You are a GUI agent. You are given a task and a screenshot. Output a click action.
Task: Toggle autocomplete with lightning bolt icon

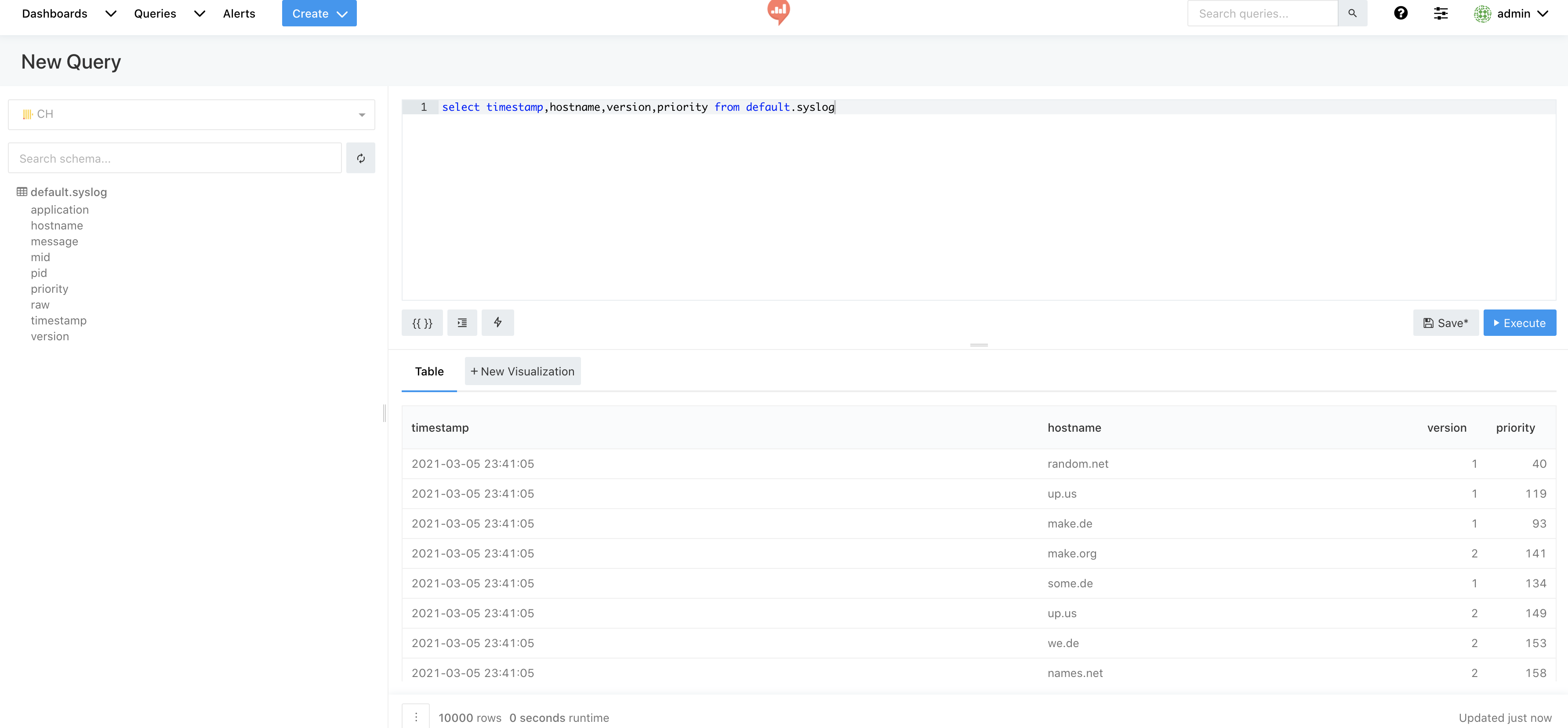click(x=497, y=323)
